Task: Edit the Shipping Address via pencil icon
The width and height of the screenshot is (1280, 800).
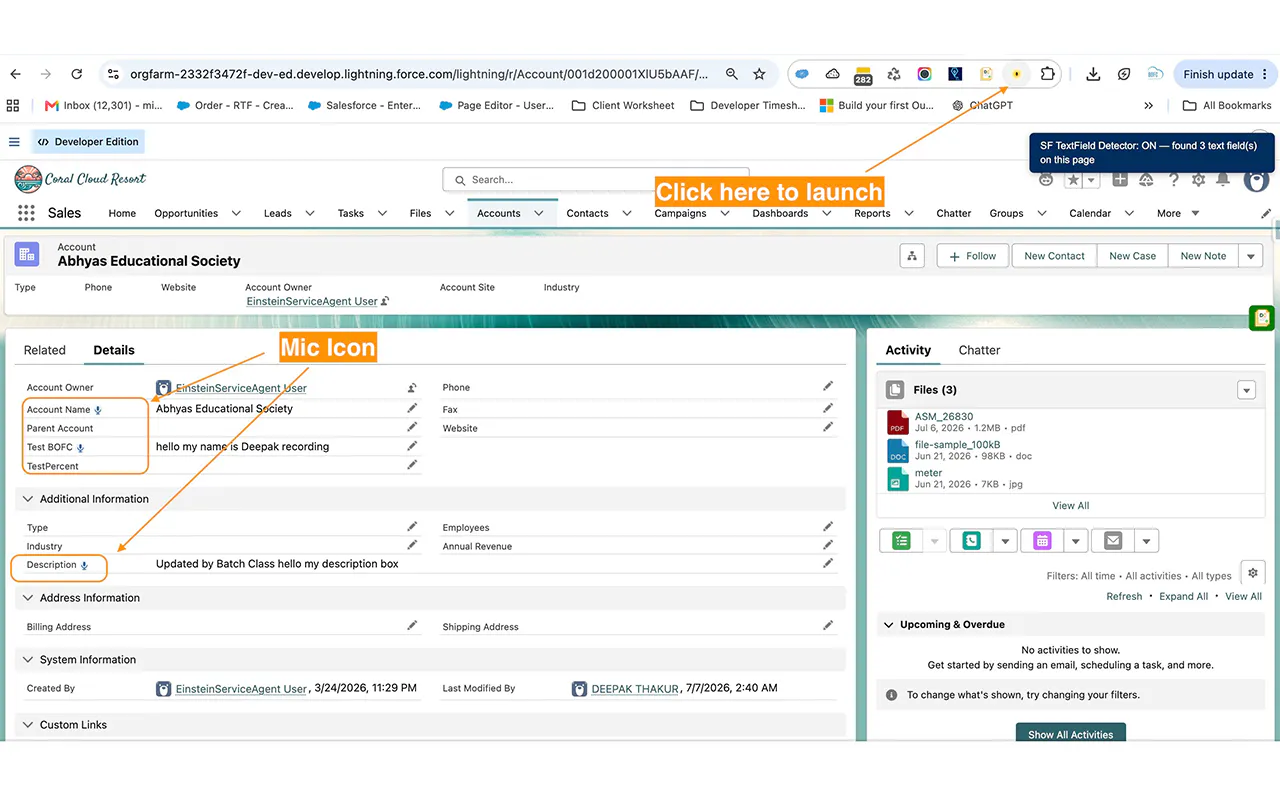Action: pyautogui.click(x=828, y=625)
